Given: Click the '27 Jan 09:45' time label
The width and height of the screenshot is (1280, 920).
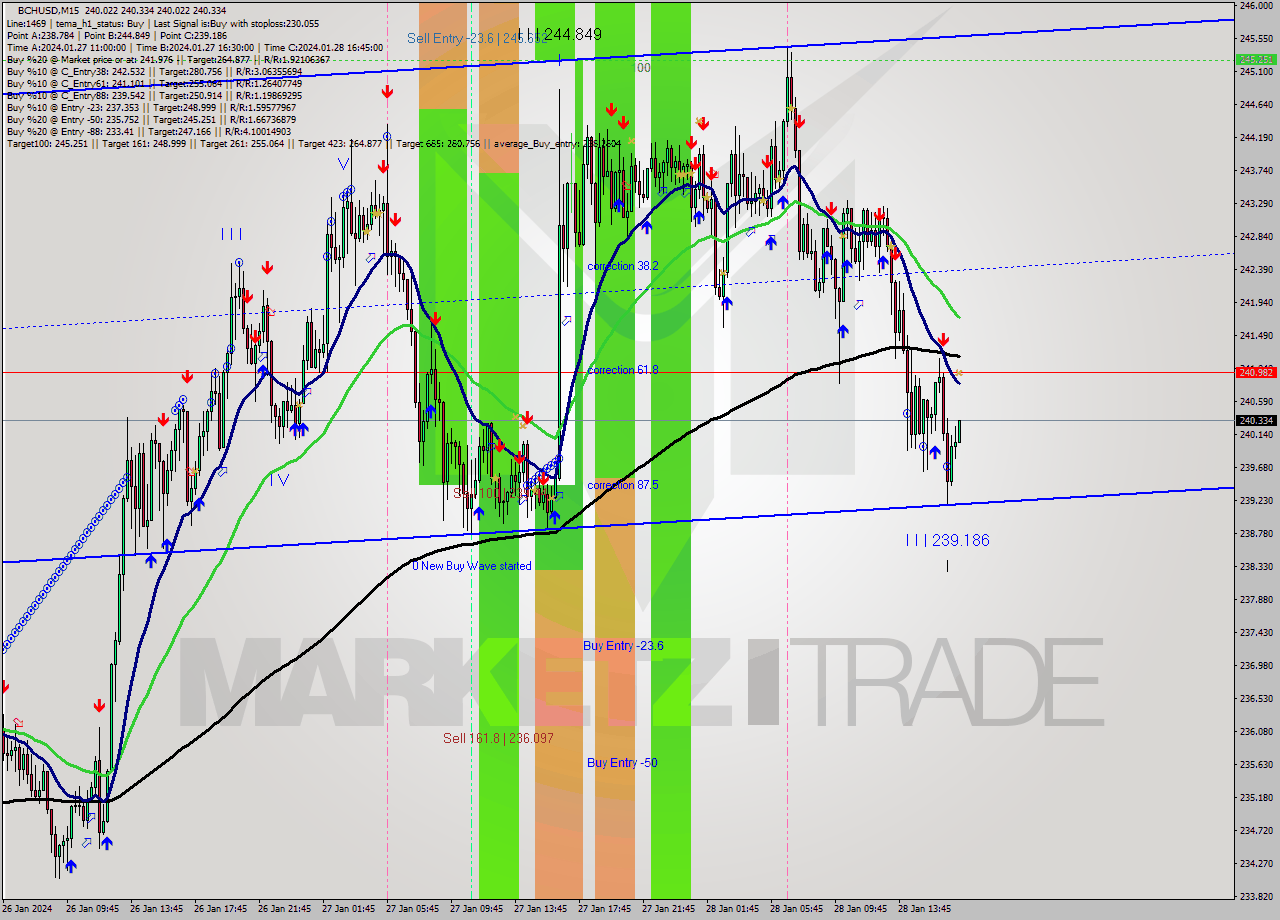Looking at the screenshot, I should (x=477, y=909).
